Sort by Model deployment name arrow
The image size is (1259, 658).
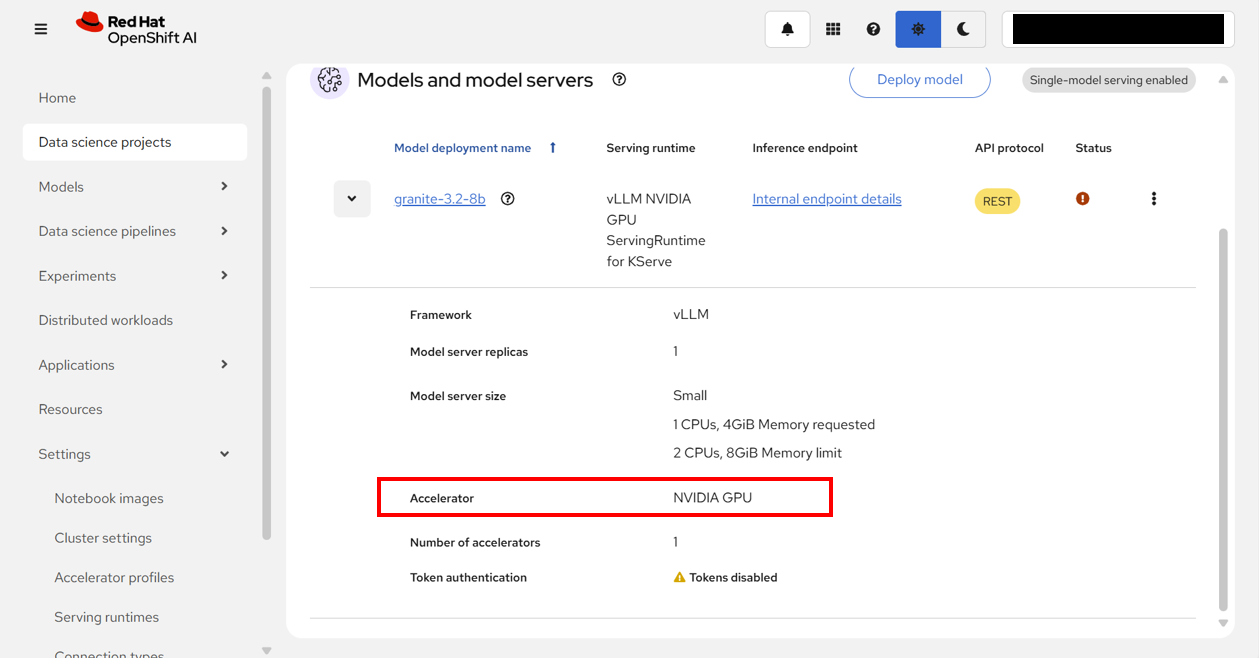[x=552, y=148]
